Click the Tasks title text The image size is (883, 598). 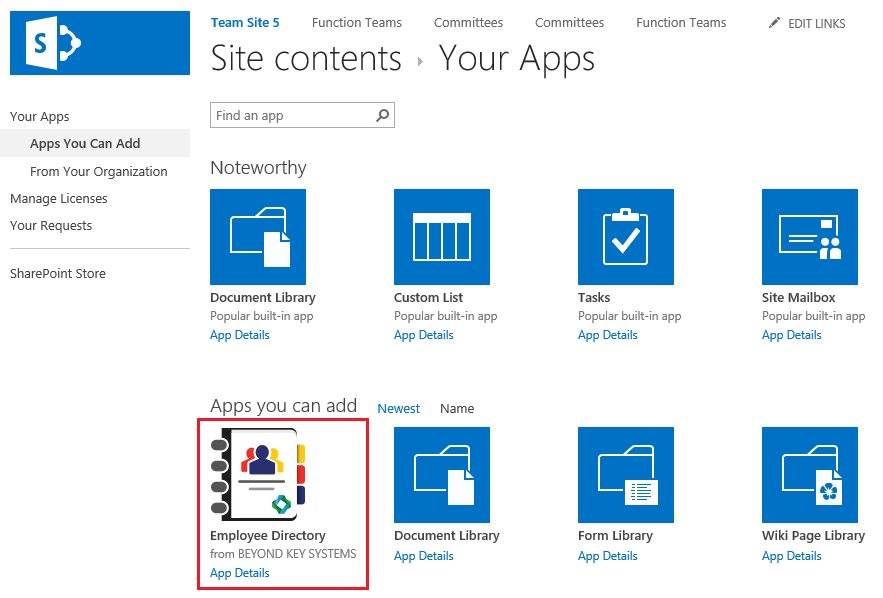pyautogui.click(x=594, y=297)
